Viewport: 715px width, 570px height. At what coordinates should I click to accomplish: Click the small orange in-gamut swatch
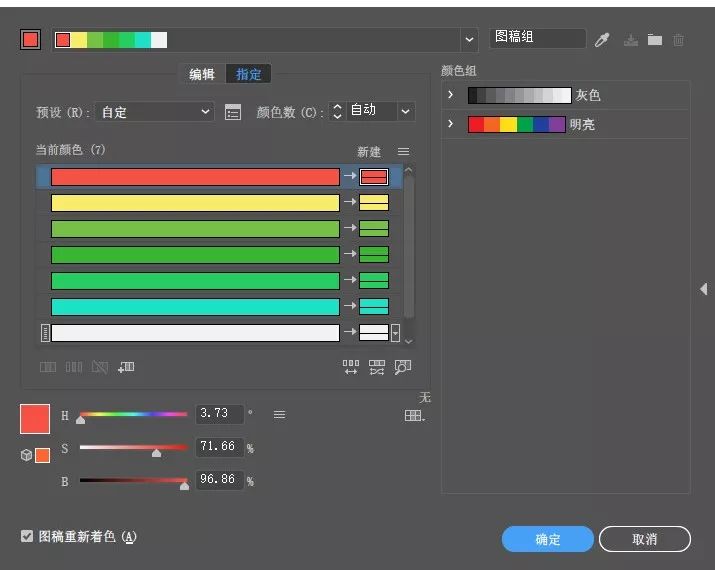(x=42, y=455)
